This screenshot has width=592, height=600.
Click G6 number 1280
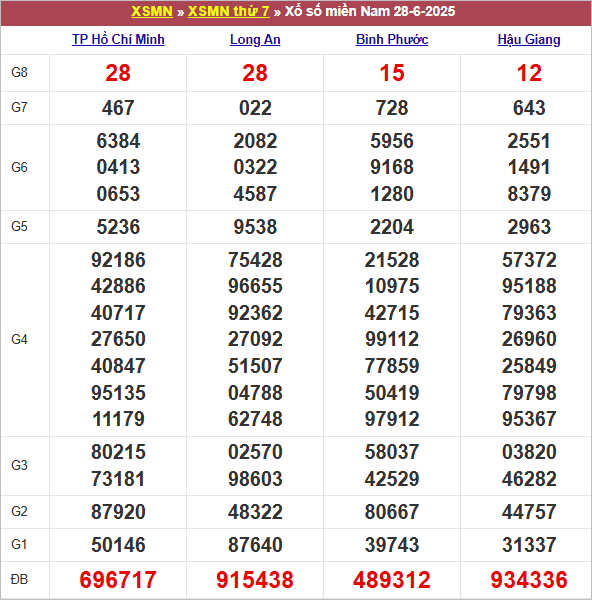[392, 194]
